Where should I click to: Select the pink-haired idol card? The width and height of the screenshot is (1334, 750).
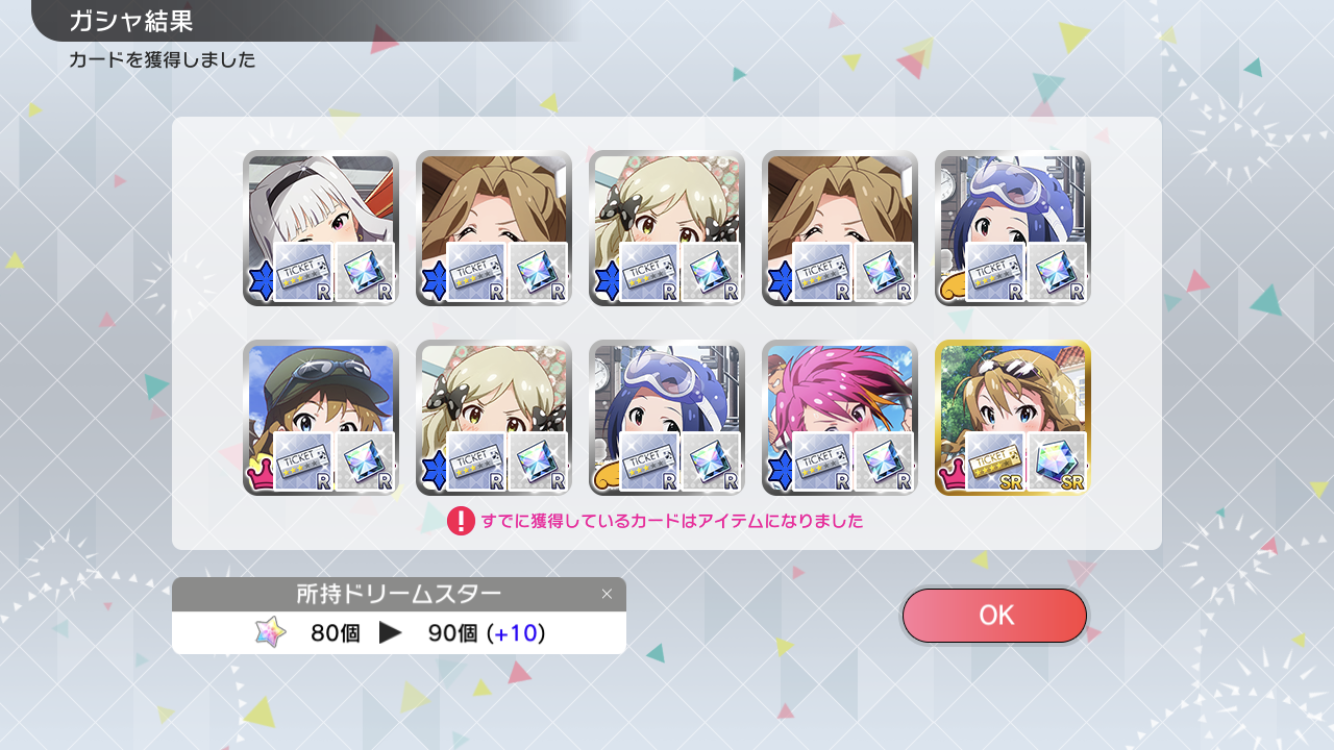840,418
